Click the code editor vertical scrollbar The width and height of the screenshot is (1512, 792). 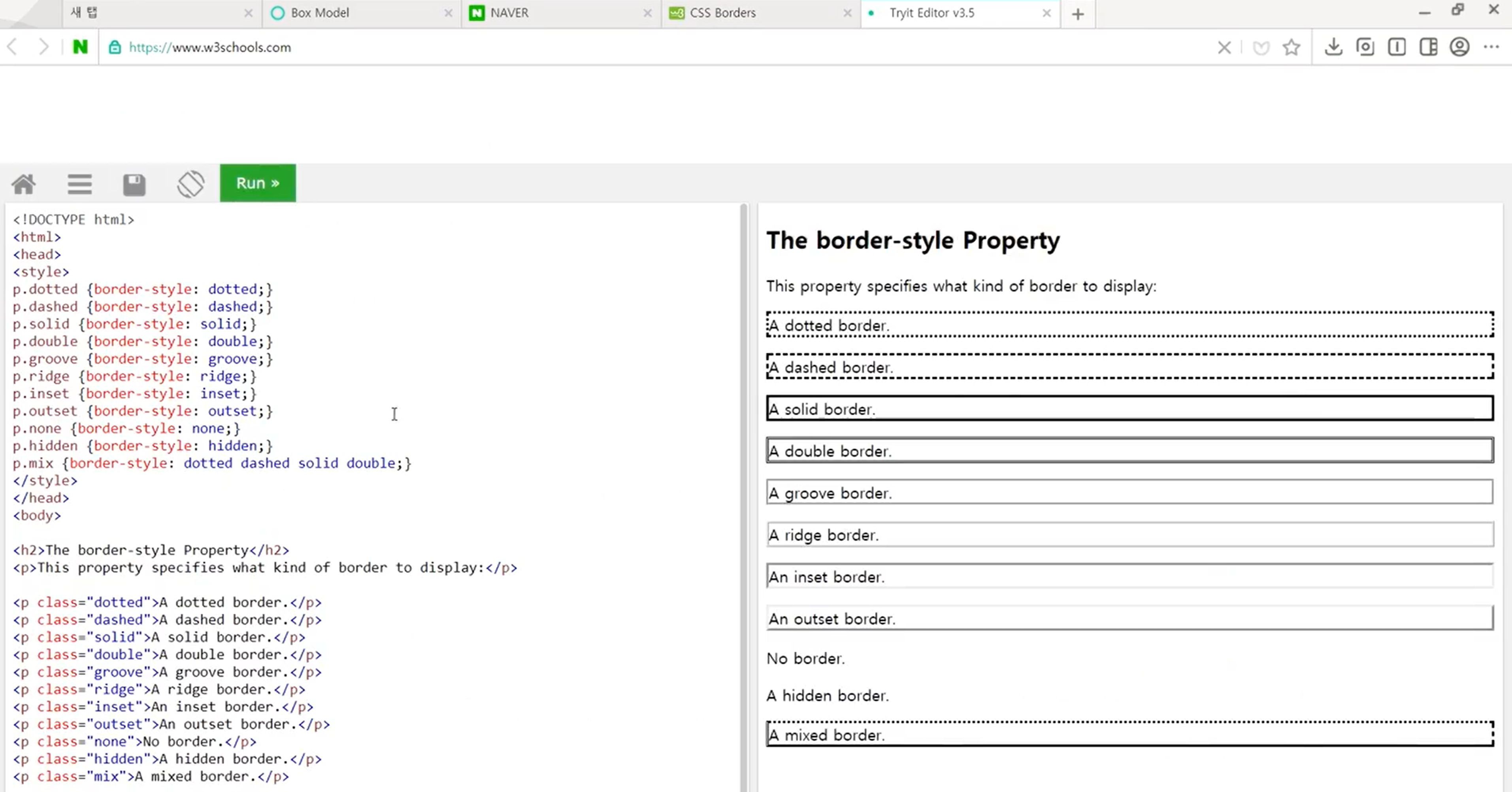(744, 470)
